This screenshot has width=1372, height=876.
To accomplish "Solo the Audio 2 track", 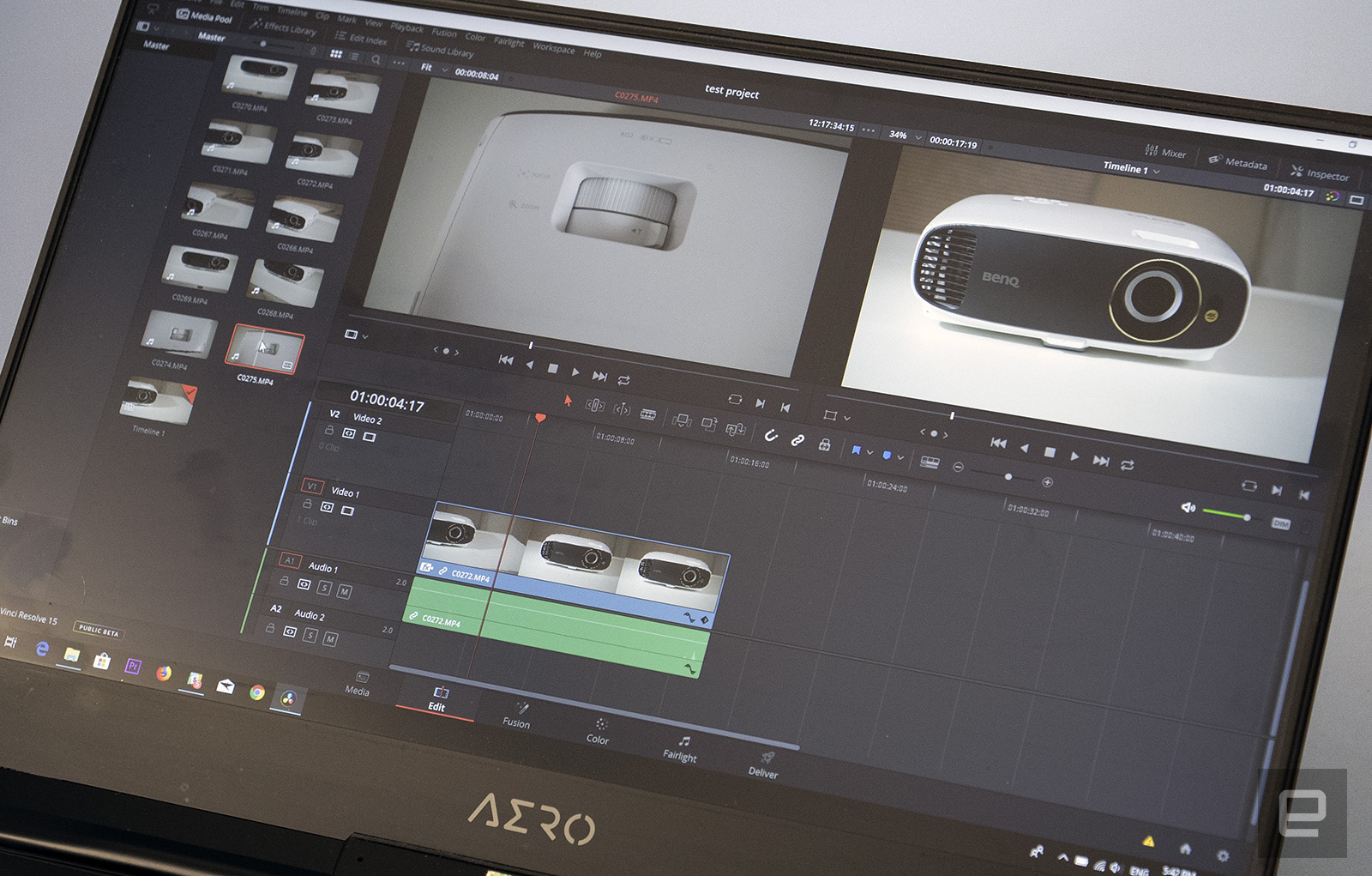I will pyautogui.click(x=310, y=636).
